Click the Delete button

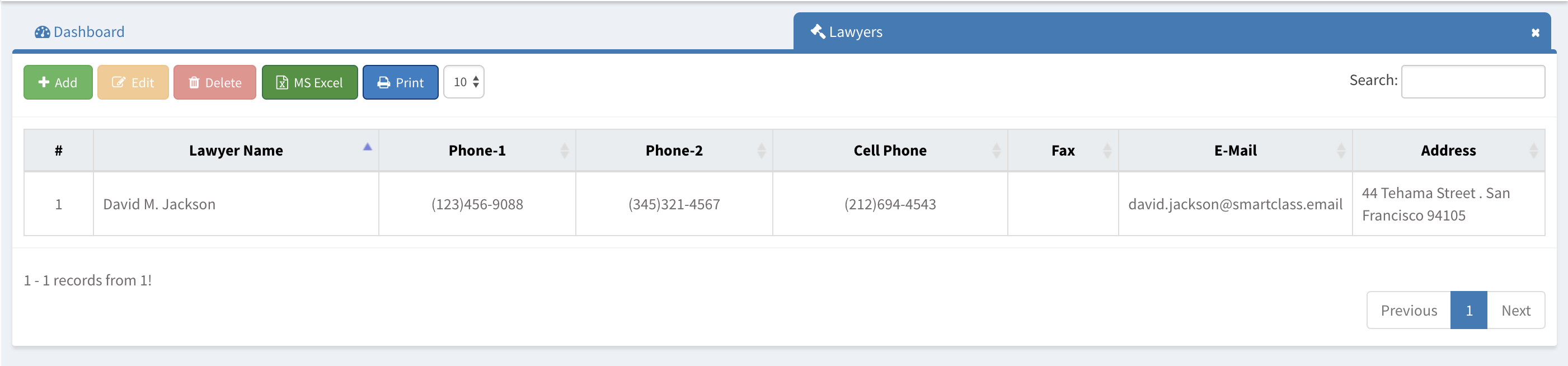coord(214,82)
